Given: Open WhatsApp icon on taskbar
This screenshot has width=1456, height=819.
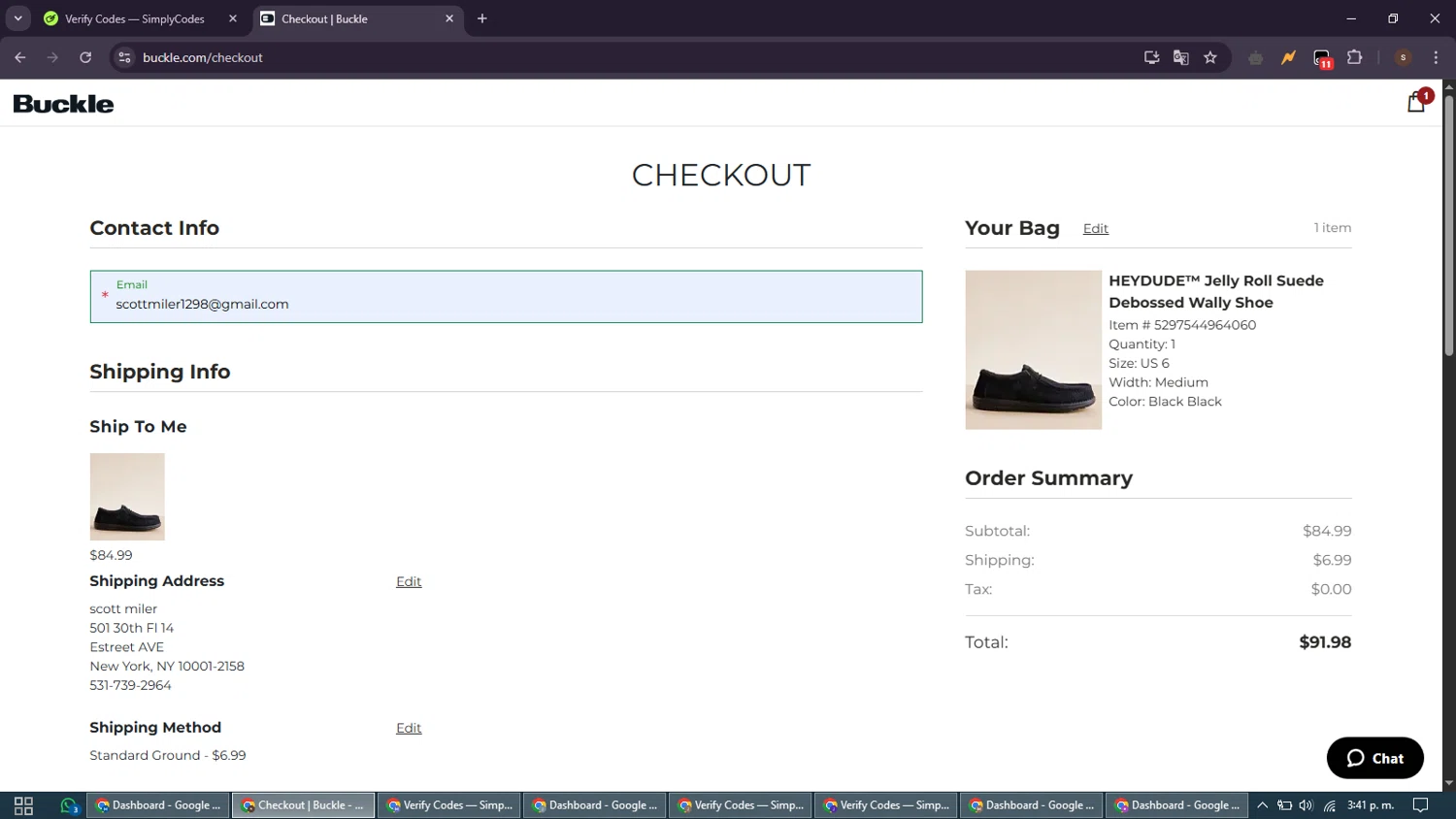Looking at the screenshot, I should click(x=69, y=805).
